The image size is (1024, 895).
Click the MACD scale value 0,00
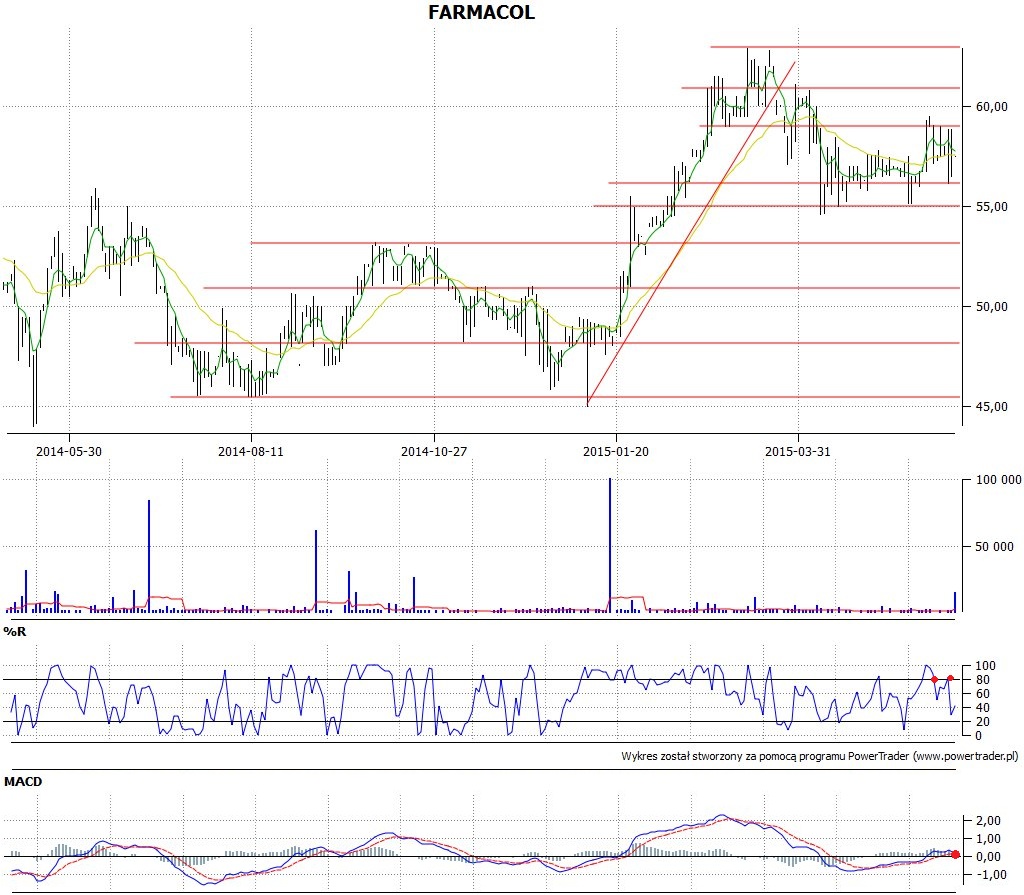pyautogui.click(x=988, y=856)
